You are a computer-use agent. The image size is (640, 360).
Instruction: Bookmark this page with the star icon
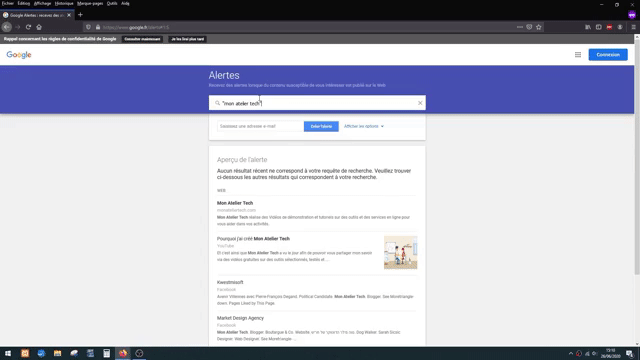coord(539,27)
